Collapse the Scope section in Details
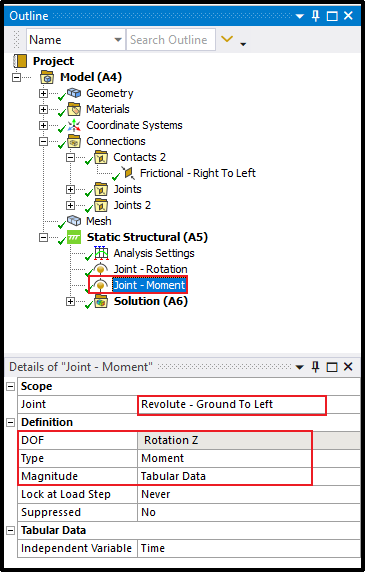This screenshot has width=365, height=572. coord(11,387)
